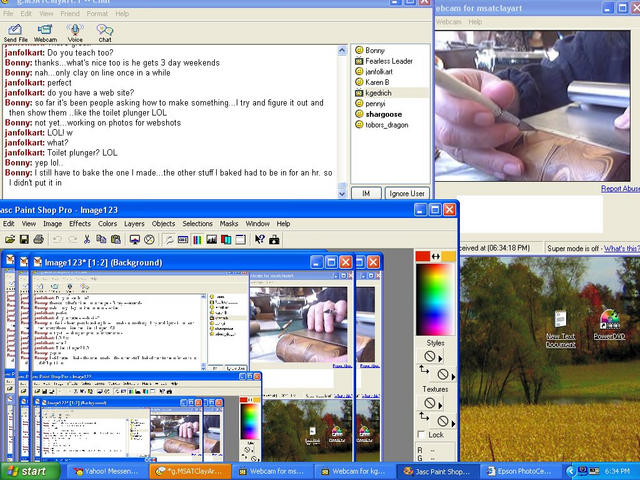Click the Windows start button
Image resolution: width=640 pixels, height=480 pixels.
coord(30,471)
